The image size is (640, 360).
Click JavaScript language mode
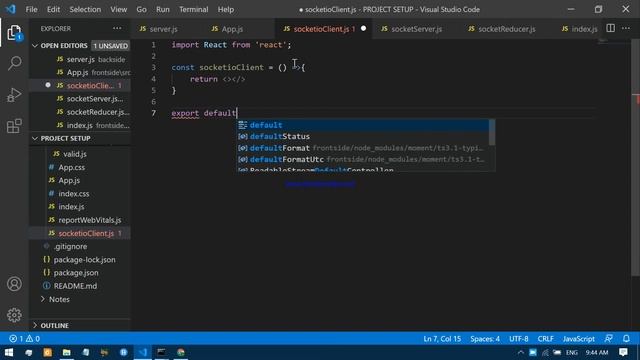click(x=578, y=338)
